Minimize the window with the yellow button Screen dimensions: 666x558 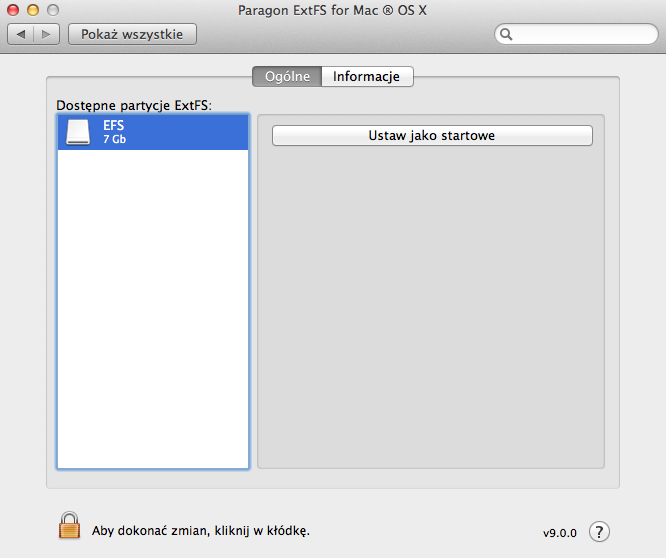click(33, 10)
